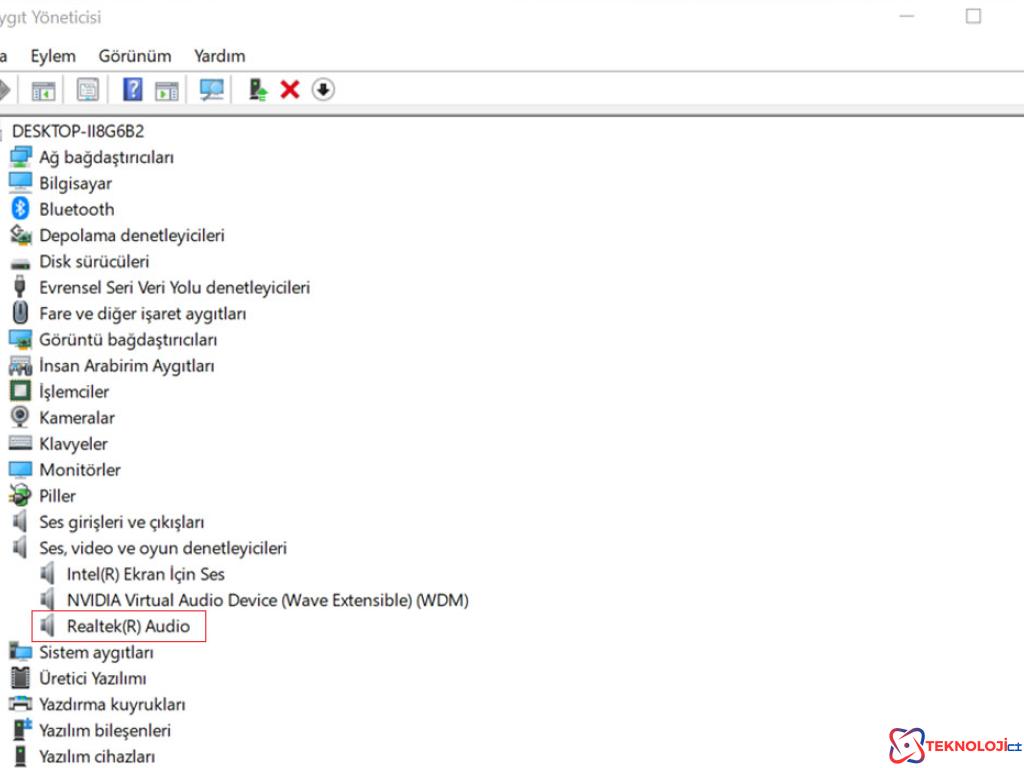Viewport: 1024px width, 768px height.
Task: Open the Yardım menu
Action: pyautogui.click(x=219, y=56)
